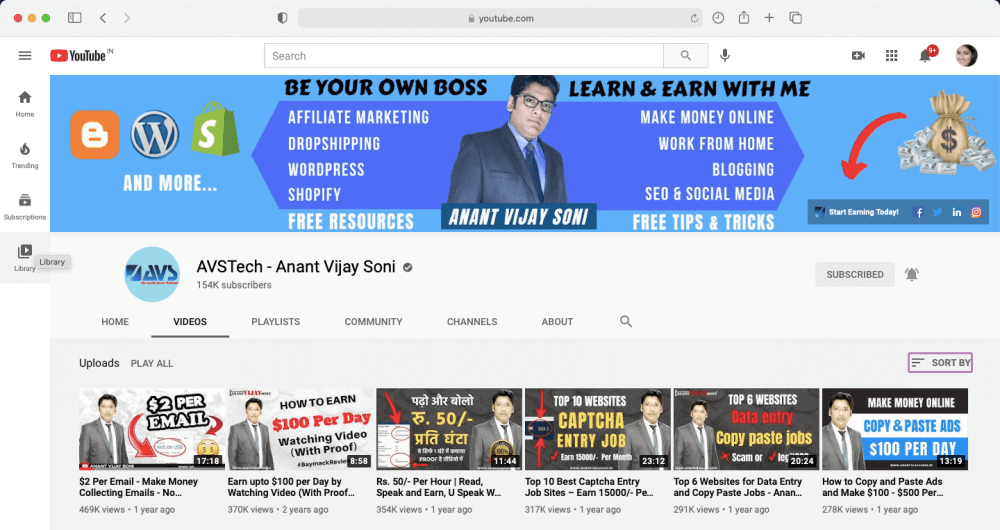Screen dimensions: 1000x530
Task: Open the Captcha Entry Job thumbnail
Action: tap(598, 429)
